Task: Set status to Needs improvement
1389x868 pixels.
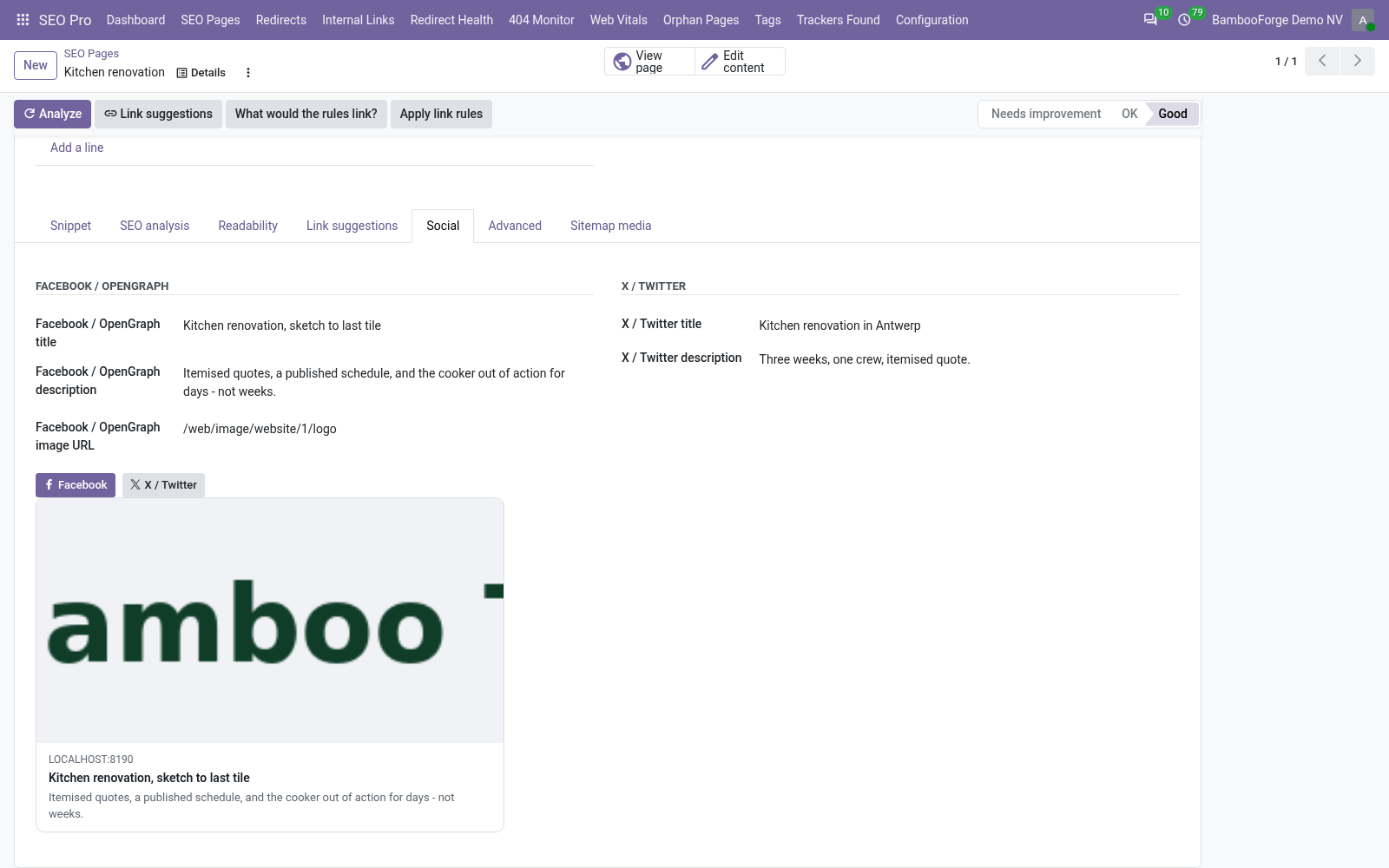Action: coord(1045,114)
